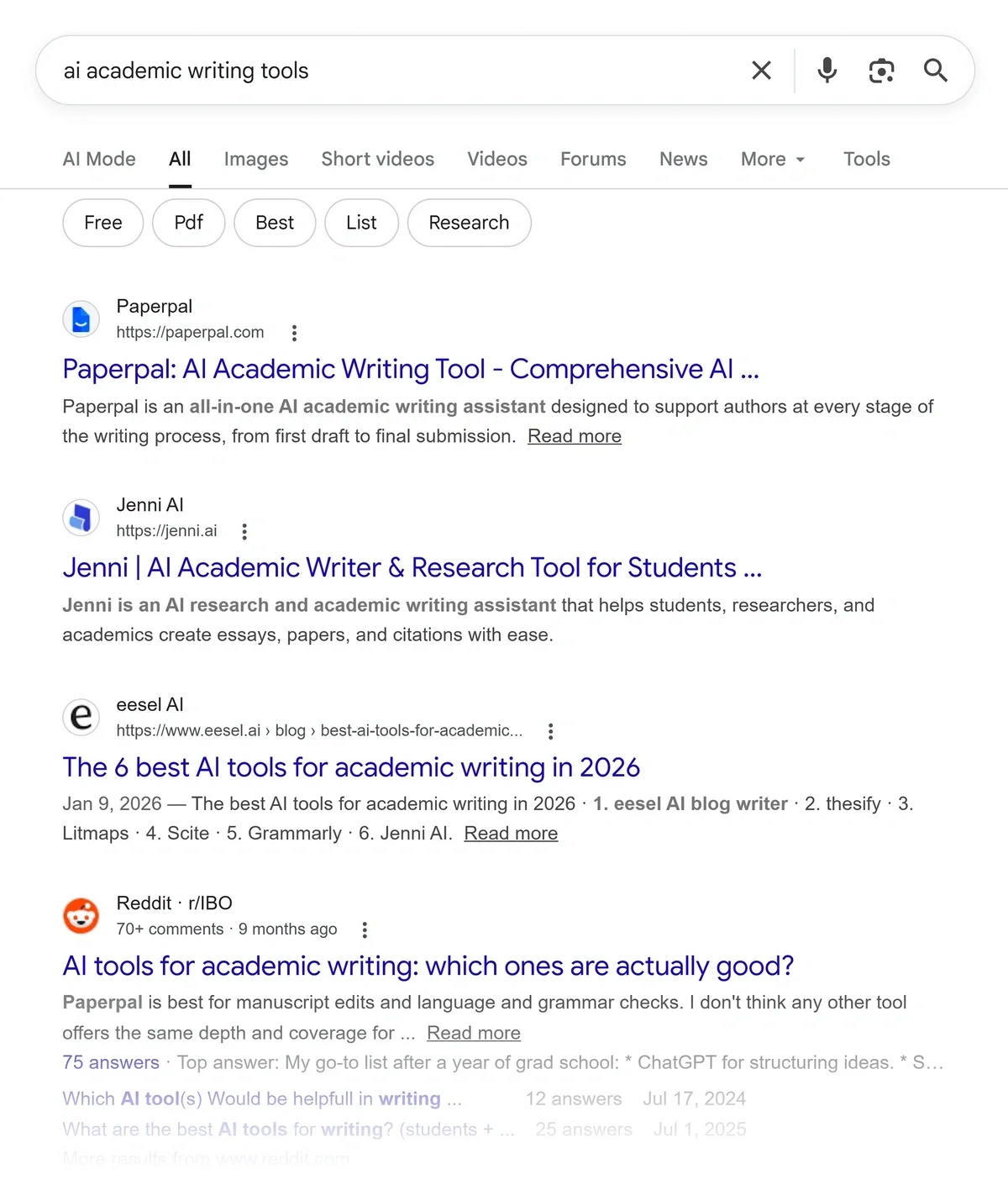Viewport: 1008px width, 1190px height.
Task: Clear the search query with the X icon
Action: [x=761, y=71]
